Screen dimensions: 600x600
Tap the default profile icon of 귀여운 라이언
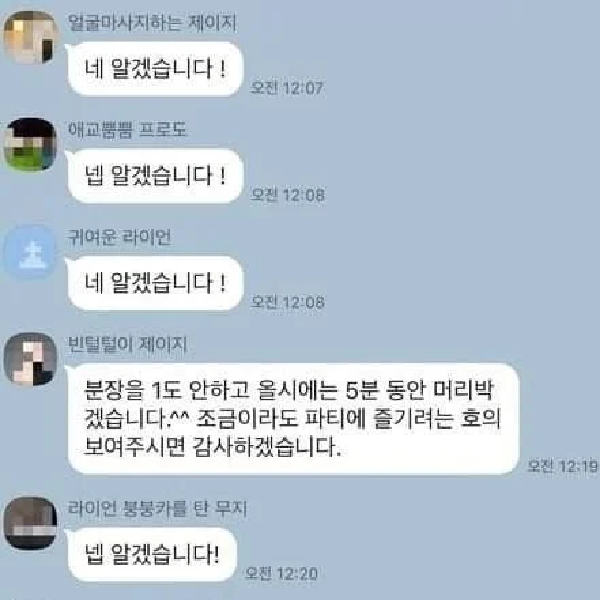tap(31, 251)
